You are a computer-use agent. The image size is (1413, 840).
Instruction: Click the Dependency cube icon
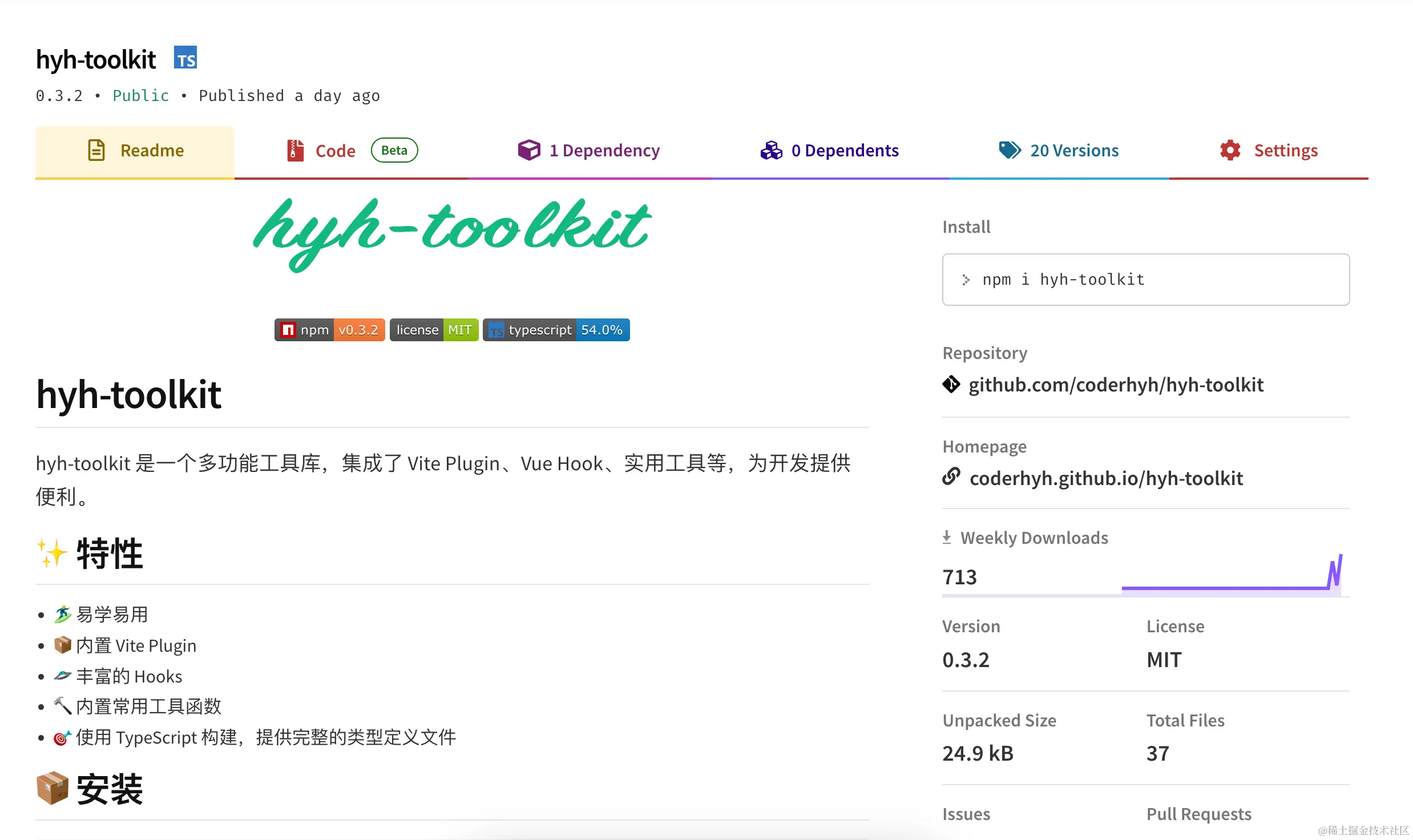coord(529,150)
